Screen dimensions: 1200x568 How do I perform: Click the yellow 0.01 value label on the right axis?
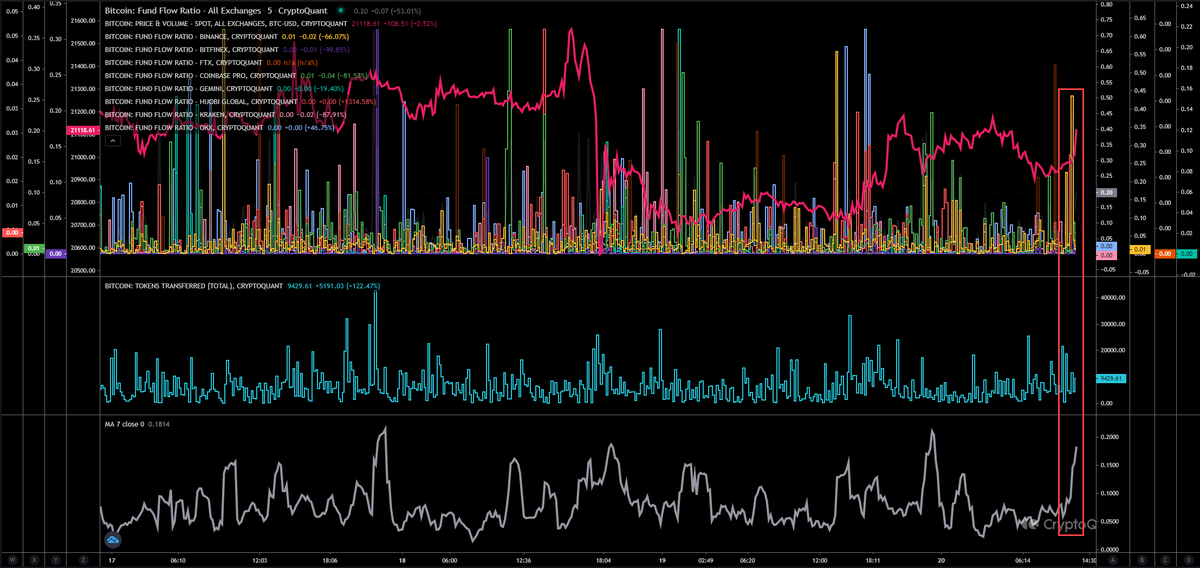point(1138,249)
